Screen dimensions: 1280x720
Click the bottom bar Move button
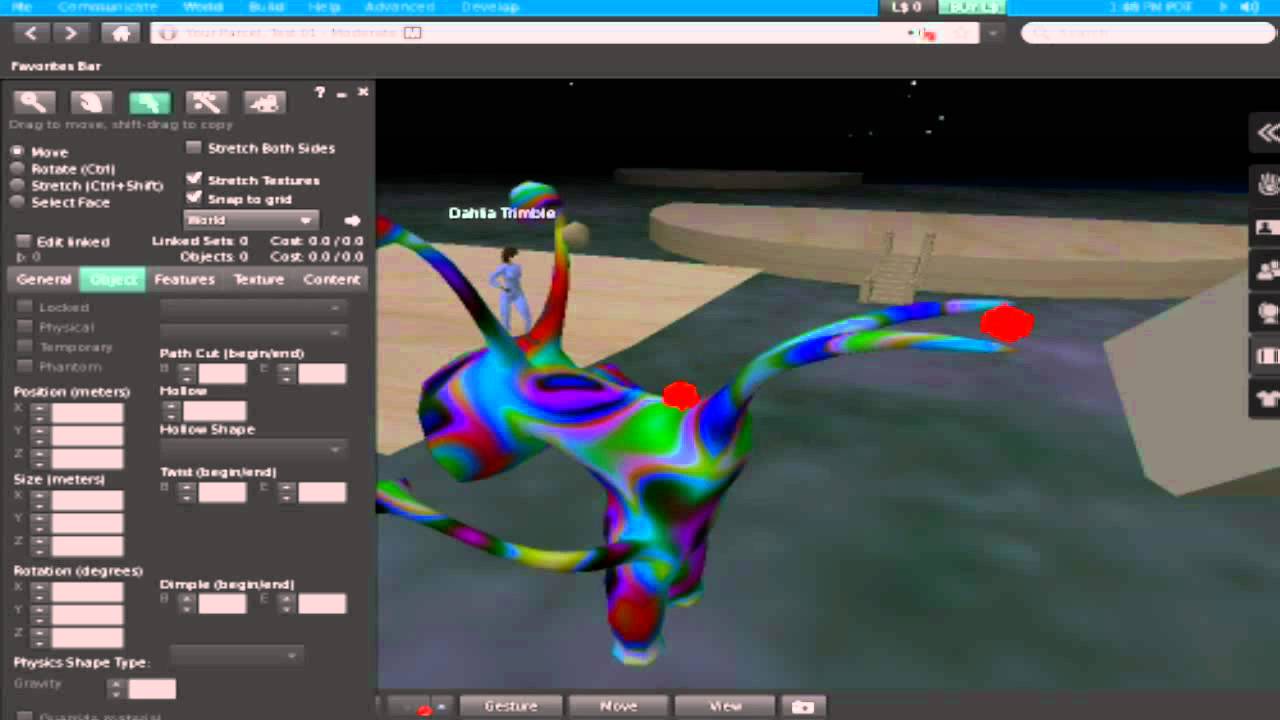[618, 706]
